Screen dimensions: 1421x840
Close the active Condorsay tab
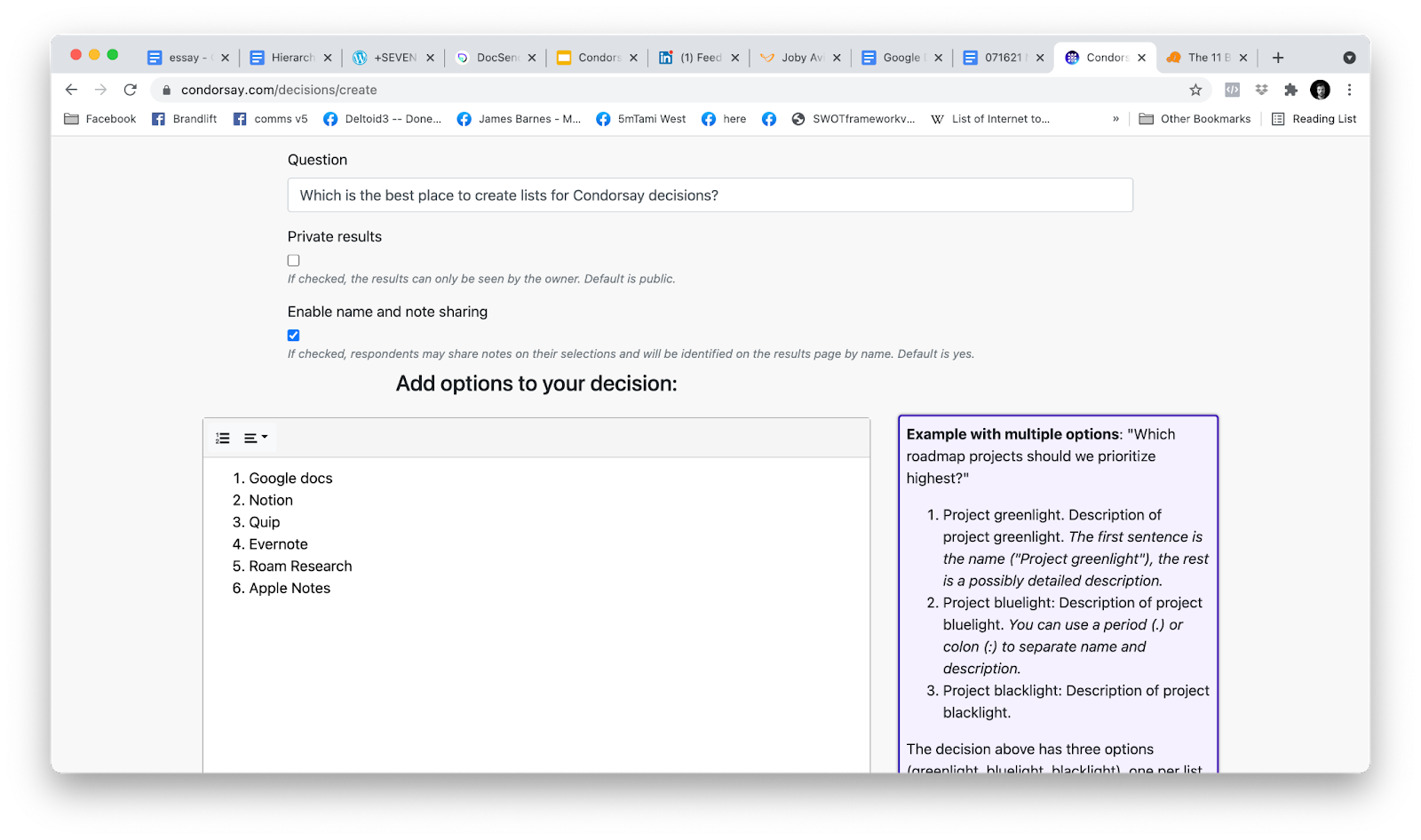pos(1142,58)
